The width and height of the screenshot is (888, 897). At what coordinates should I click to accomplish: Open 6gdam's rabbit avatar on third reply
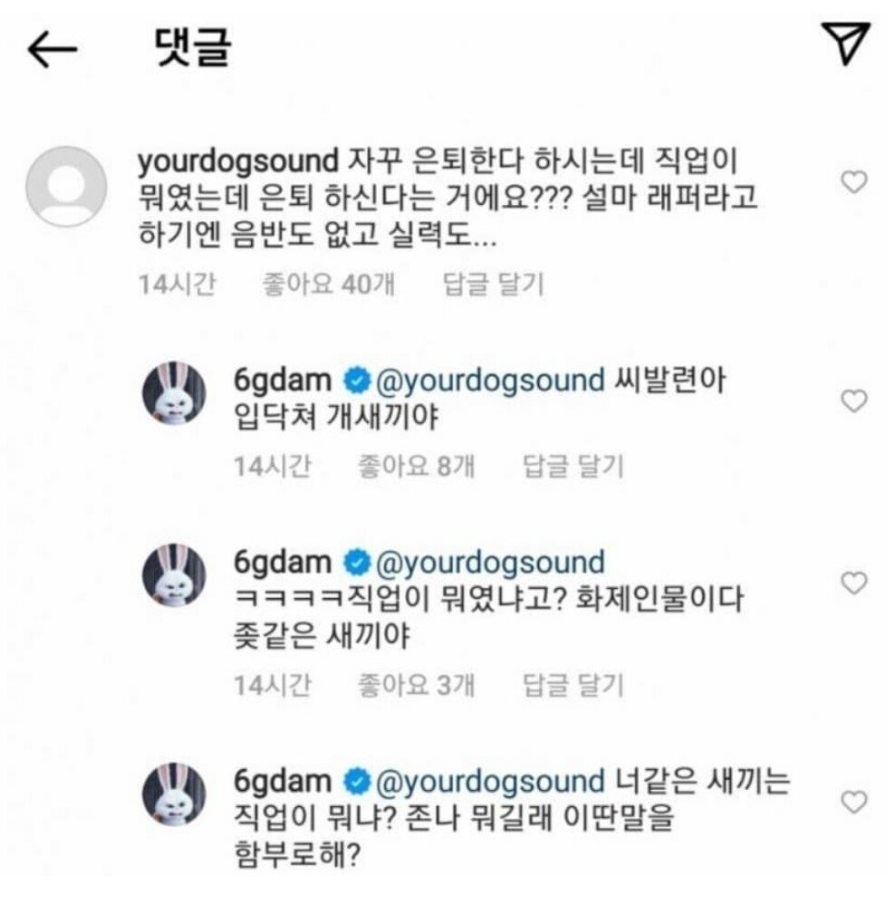click(174, 793)
